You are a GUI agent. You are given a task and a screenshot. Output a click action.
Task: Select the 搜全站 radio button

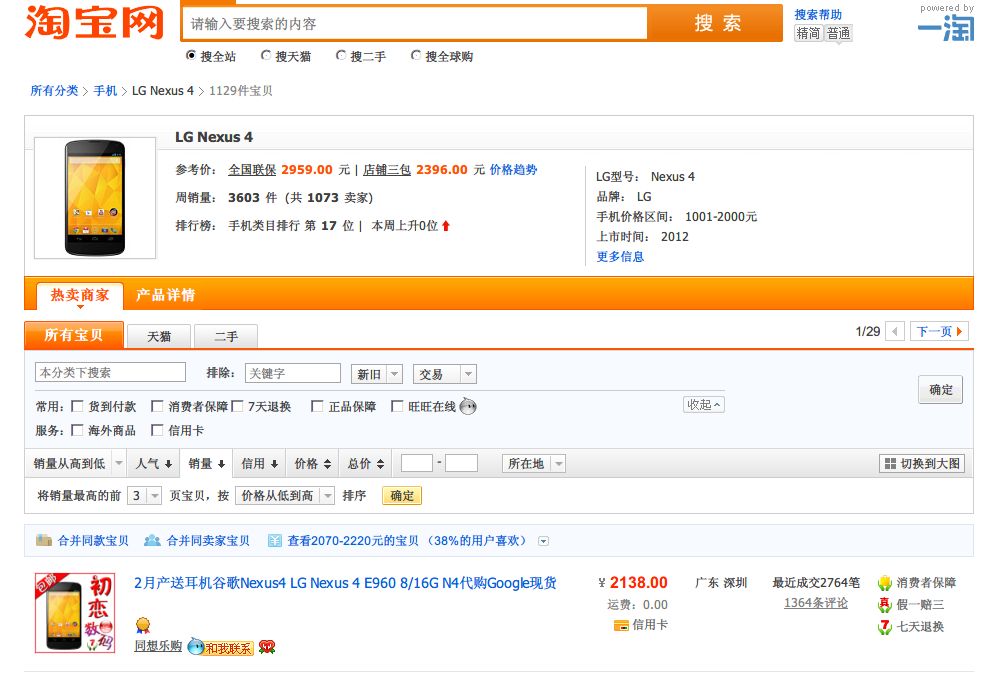(x=191, y=55)
